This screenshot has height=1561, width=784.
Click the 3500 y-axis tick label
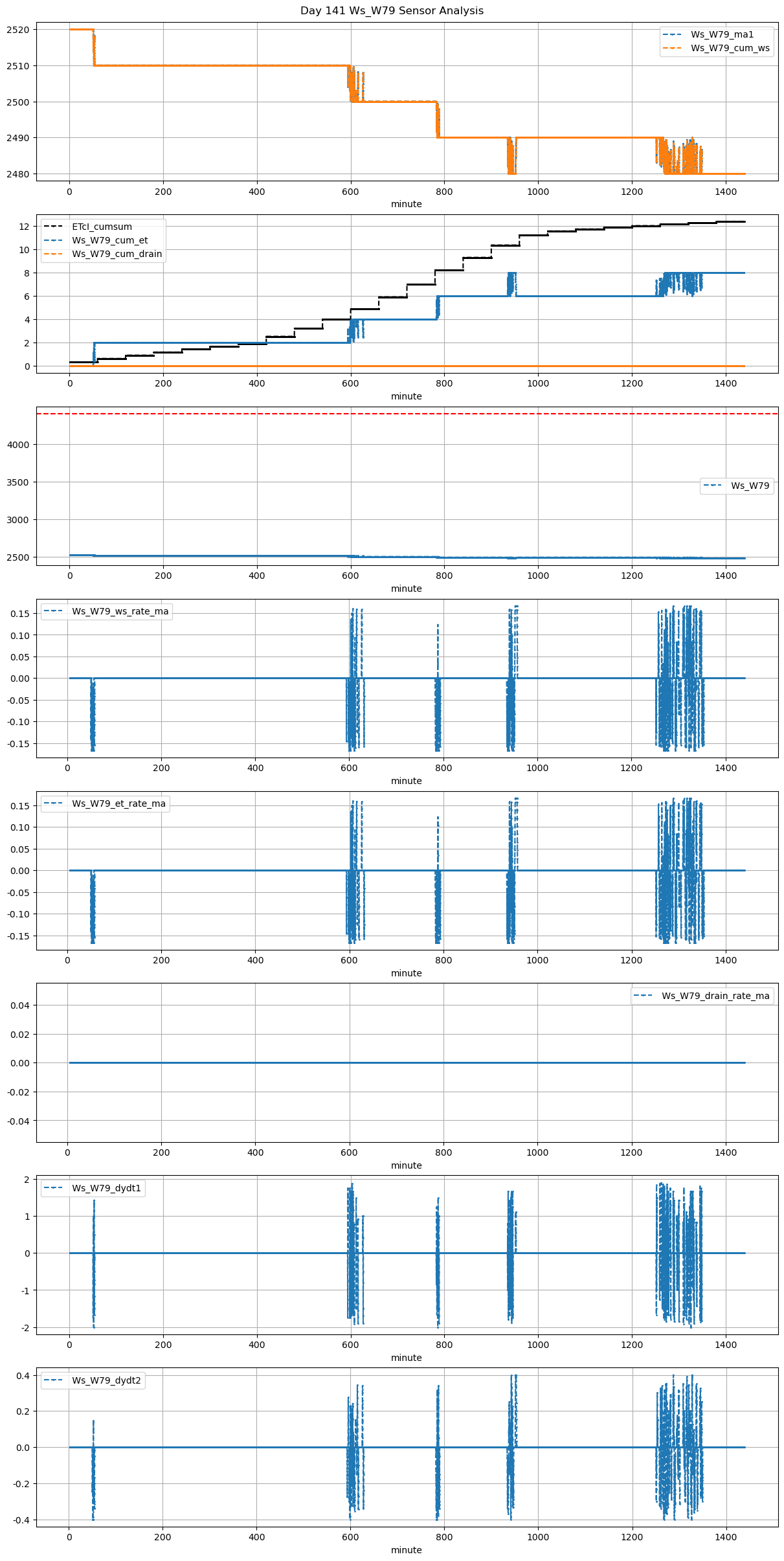tap(17, 482)
